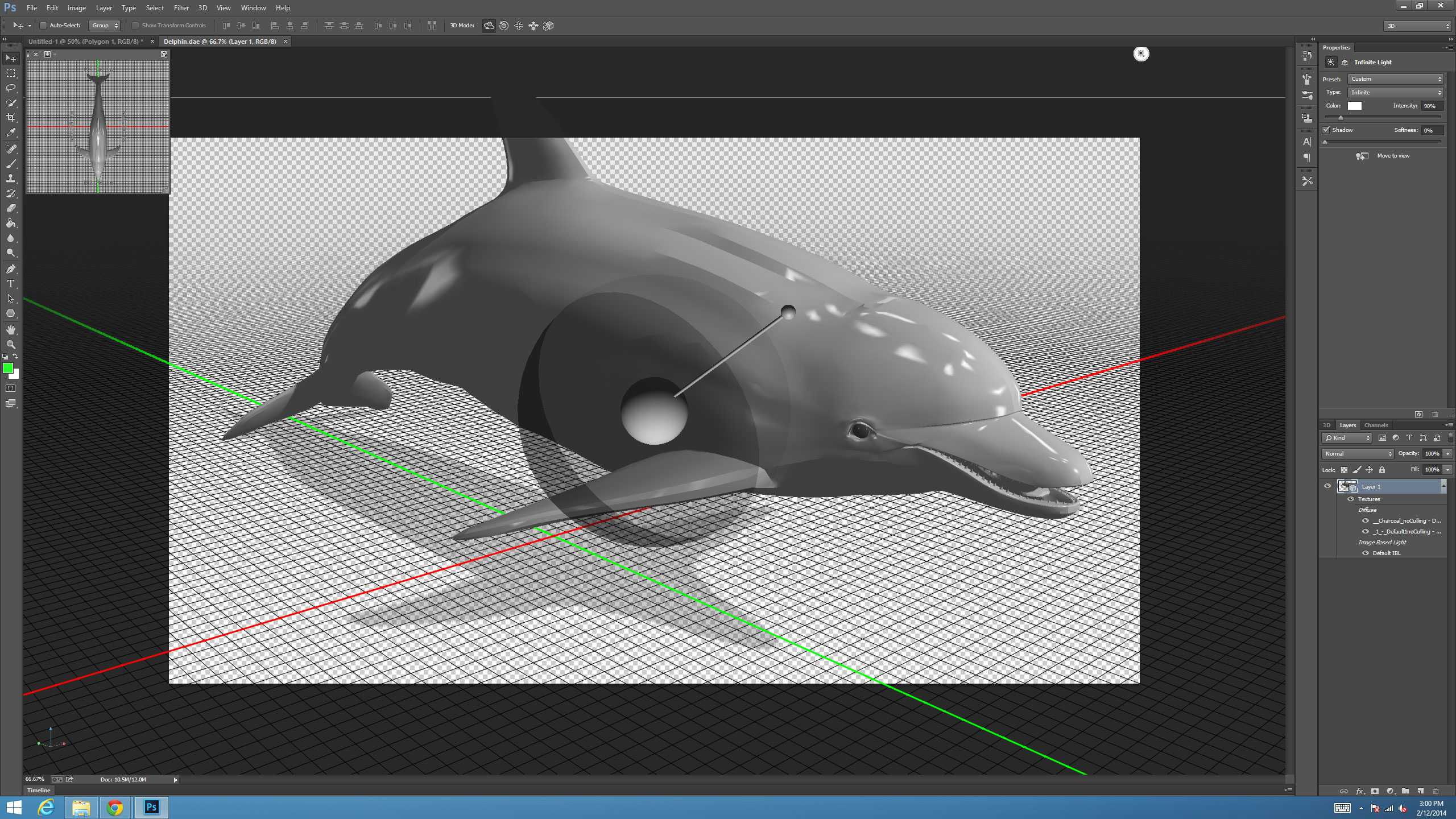Select the Lasso tool
Viewport: 1456px width, 819px height.
(x=11, y=87)
